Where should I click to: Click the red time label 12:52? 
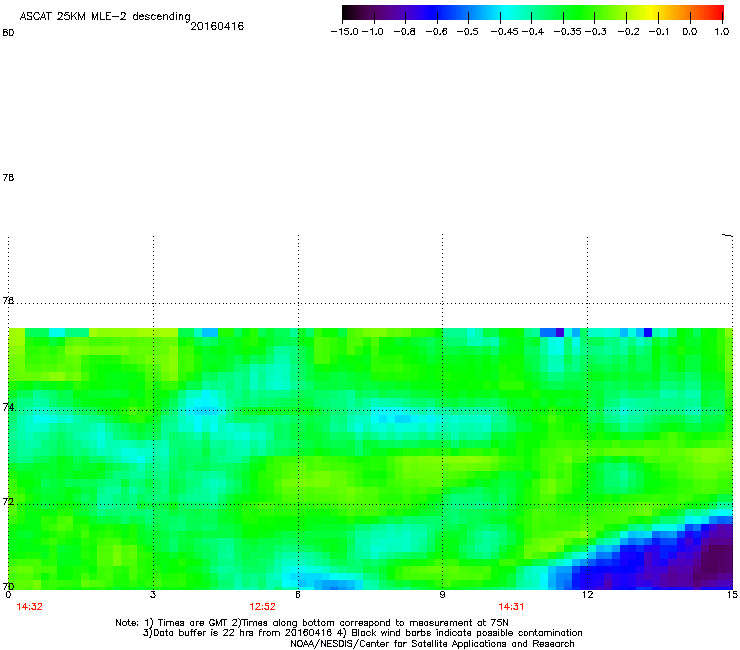pos(262,607)
